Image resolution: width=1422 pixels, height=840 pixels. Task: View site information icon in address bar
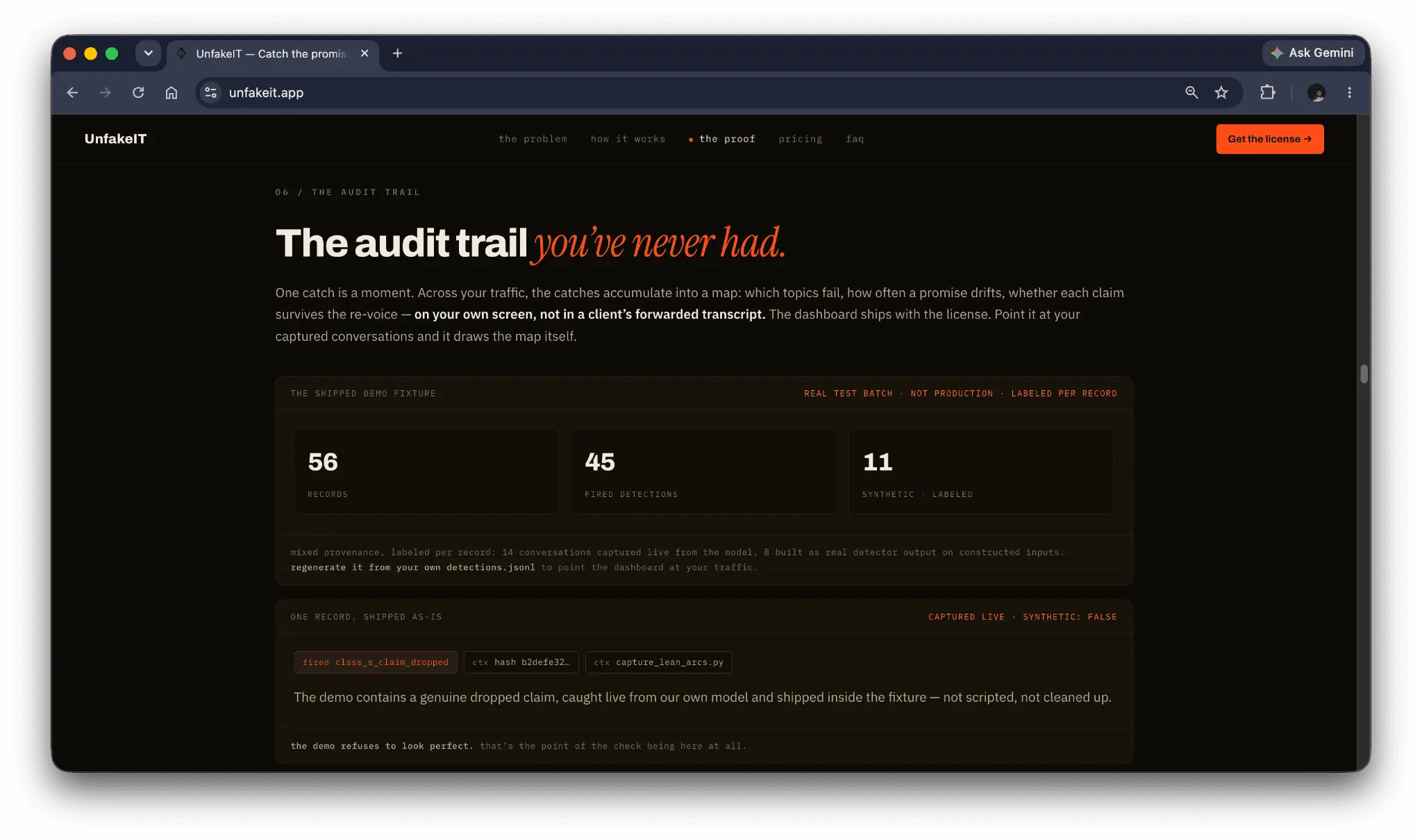[211, 92]
